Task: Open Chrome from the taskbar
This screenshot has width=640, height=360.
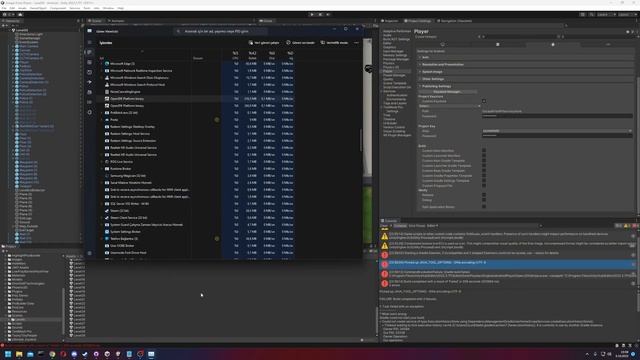Action: (x=52, y=354)
